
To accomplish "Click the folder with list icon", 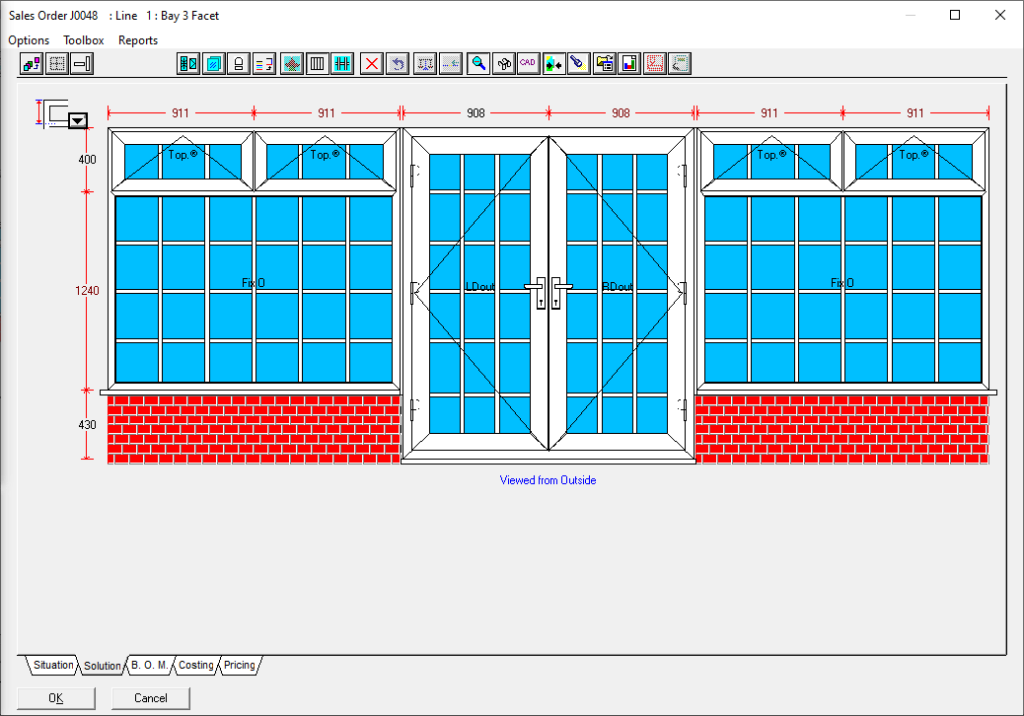I will point(604,64).
